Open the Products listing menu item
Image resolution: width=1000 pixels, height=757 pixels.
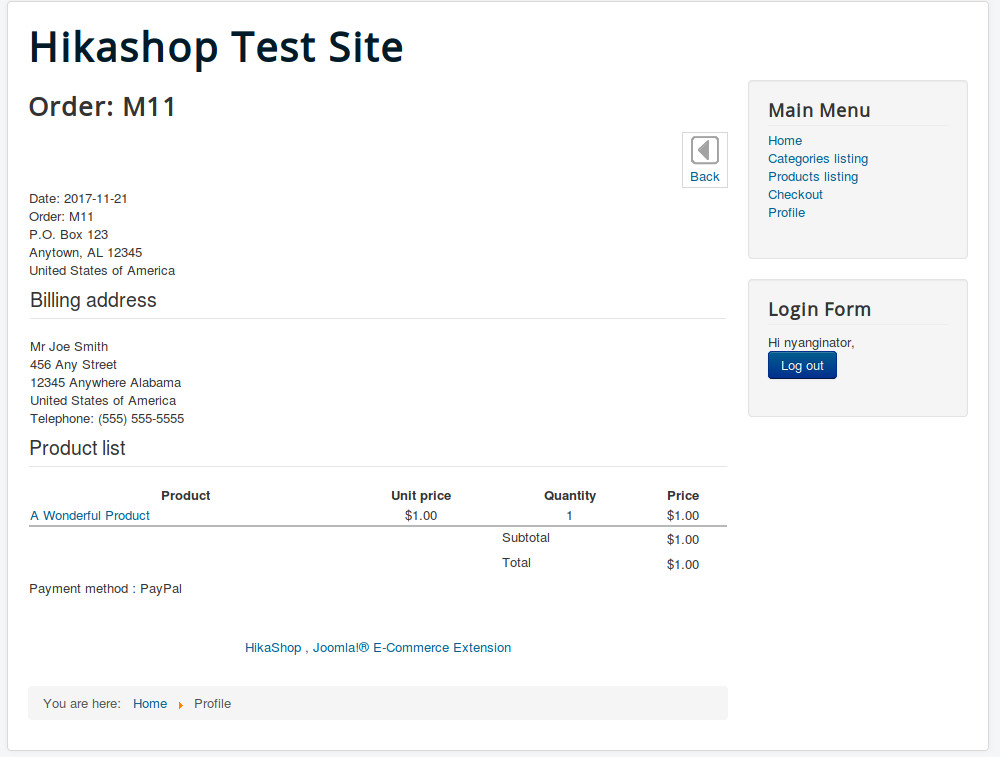[813, 177]
